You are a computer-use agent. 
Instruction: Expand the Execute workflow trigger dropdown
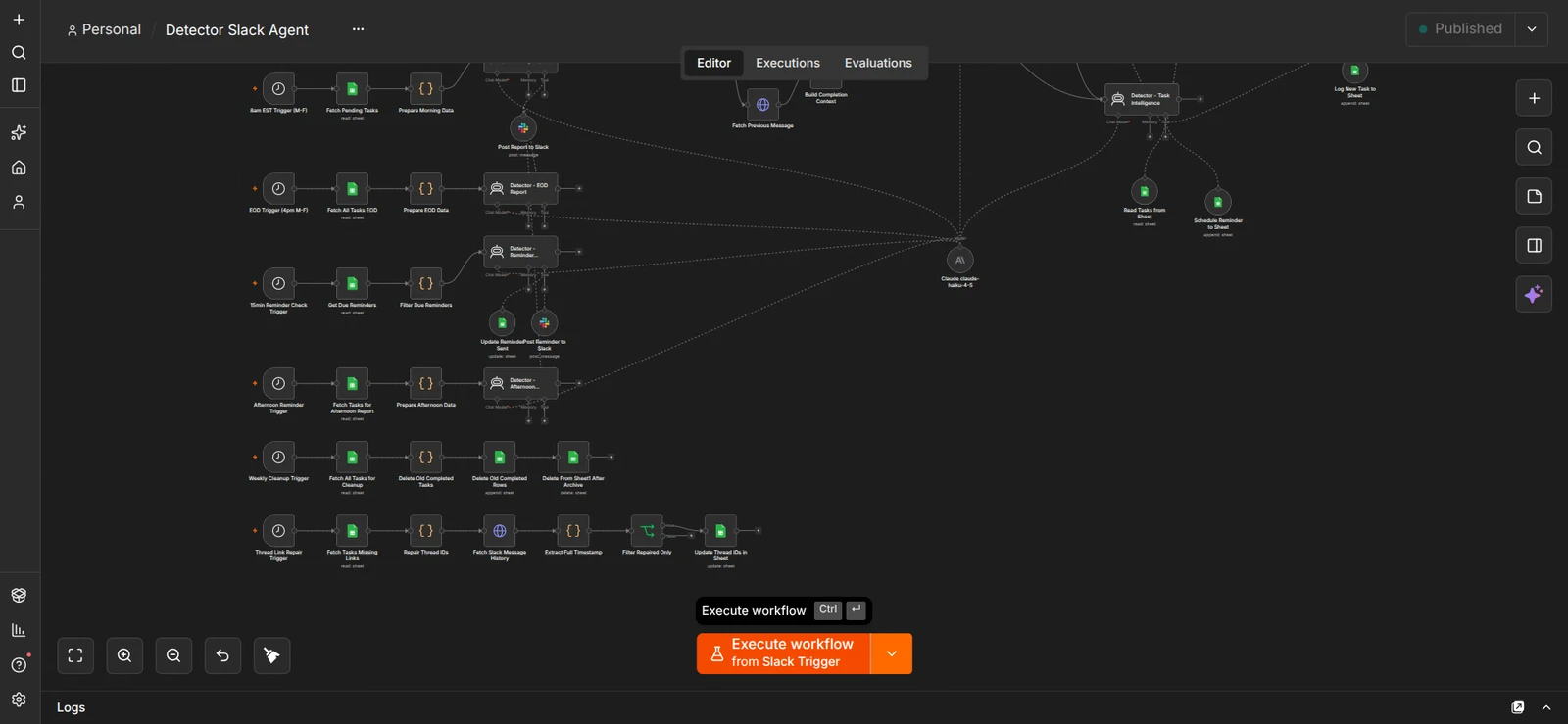click(x=891, y=653)
